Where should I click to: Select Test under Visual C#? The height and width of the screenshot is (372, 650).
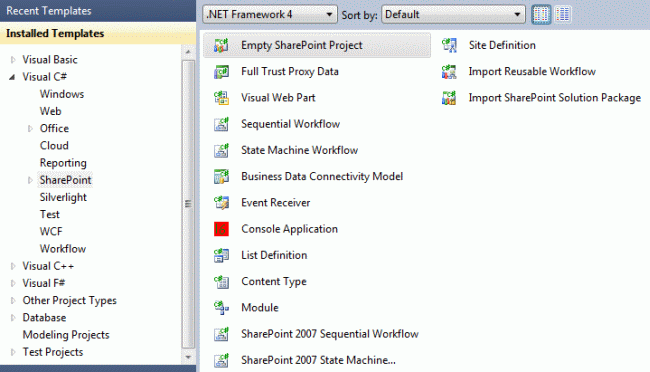click(50, 214)
